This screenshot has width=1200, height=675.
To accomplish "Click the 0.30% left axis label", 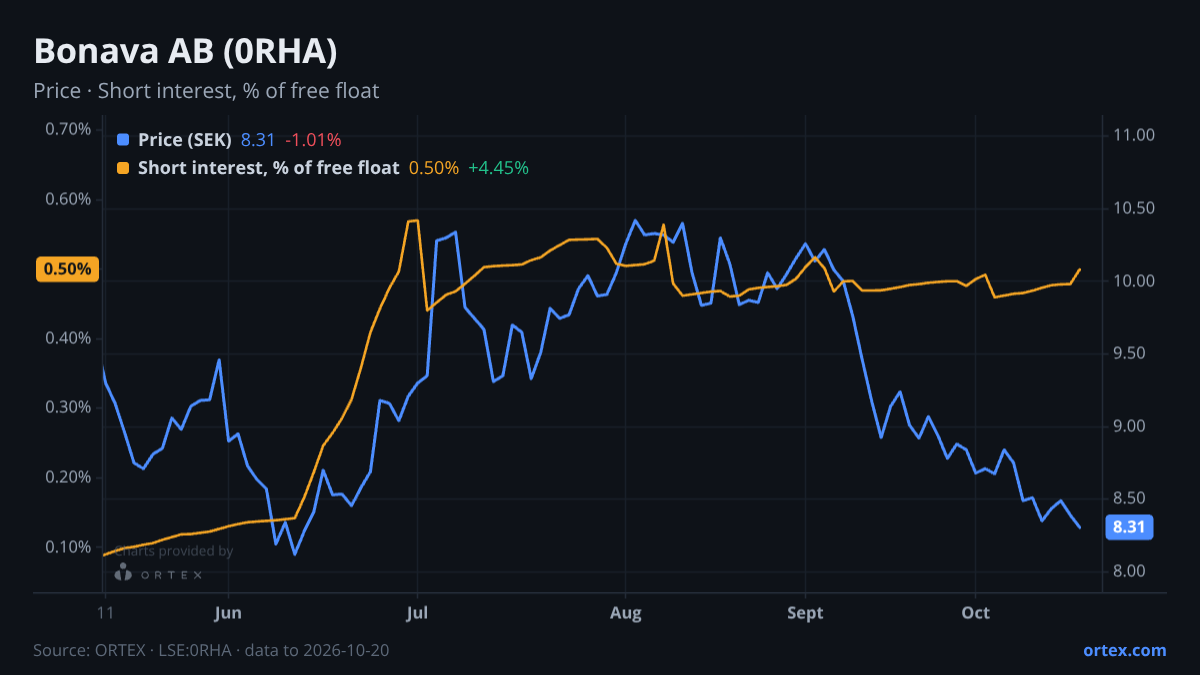I will click(69, 407).
